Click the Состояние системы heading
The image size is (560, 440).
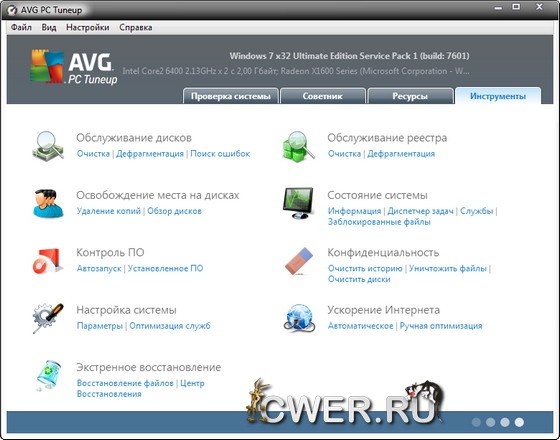coord(377,195)
